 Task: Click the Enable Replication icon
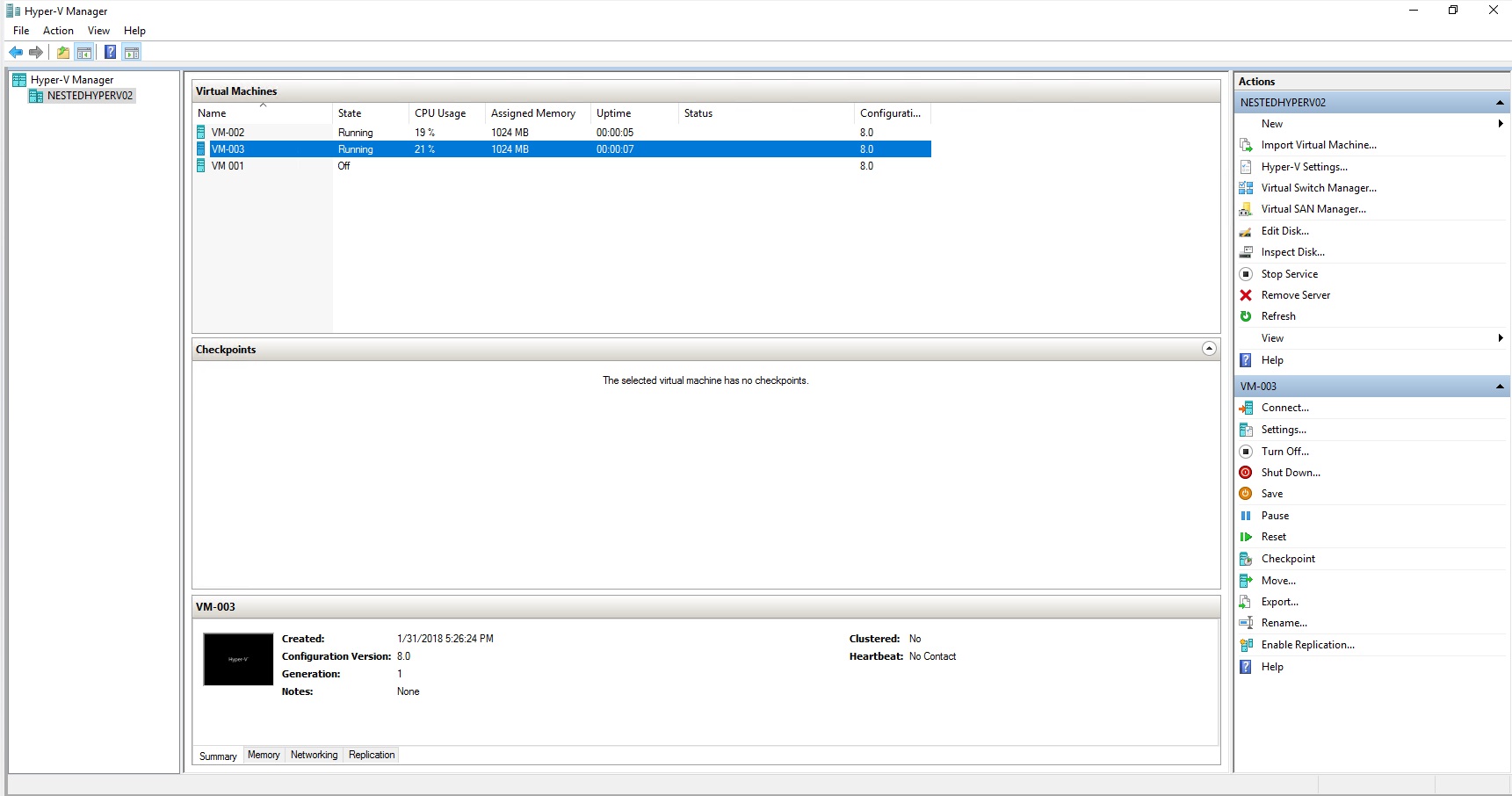click(1246, 645)
